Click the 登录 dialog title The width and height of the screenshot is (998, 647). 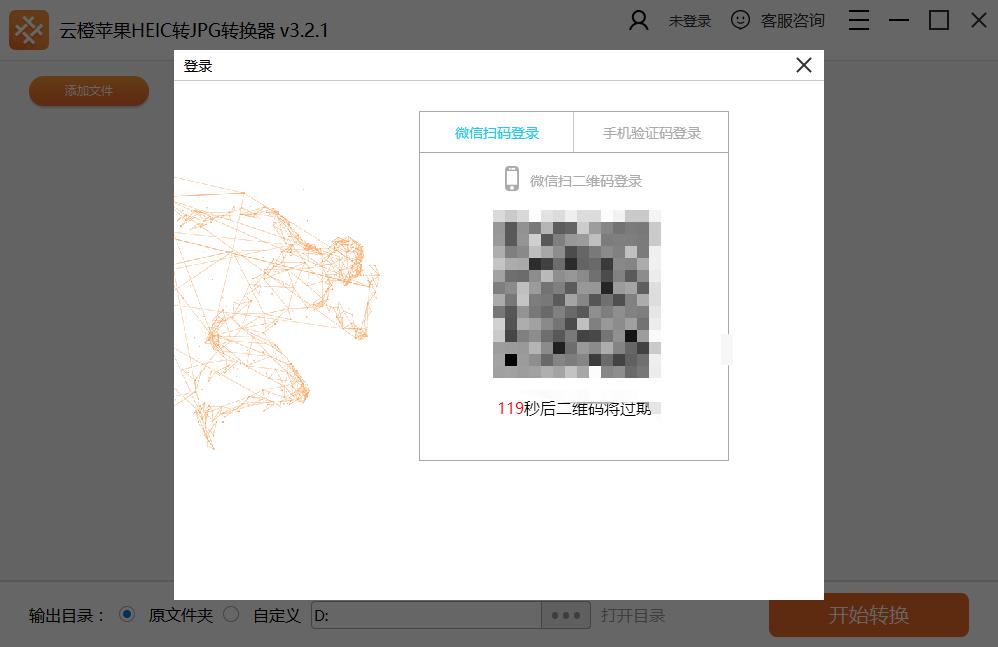click(x=198, y=66)
